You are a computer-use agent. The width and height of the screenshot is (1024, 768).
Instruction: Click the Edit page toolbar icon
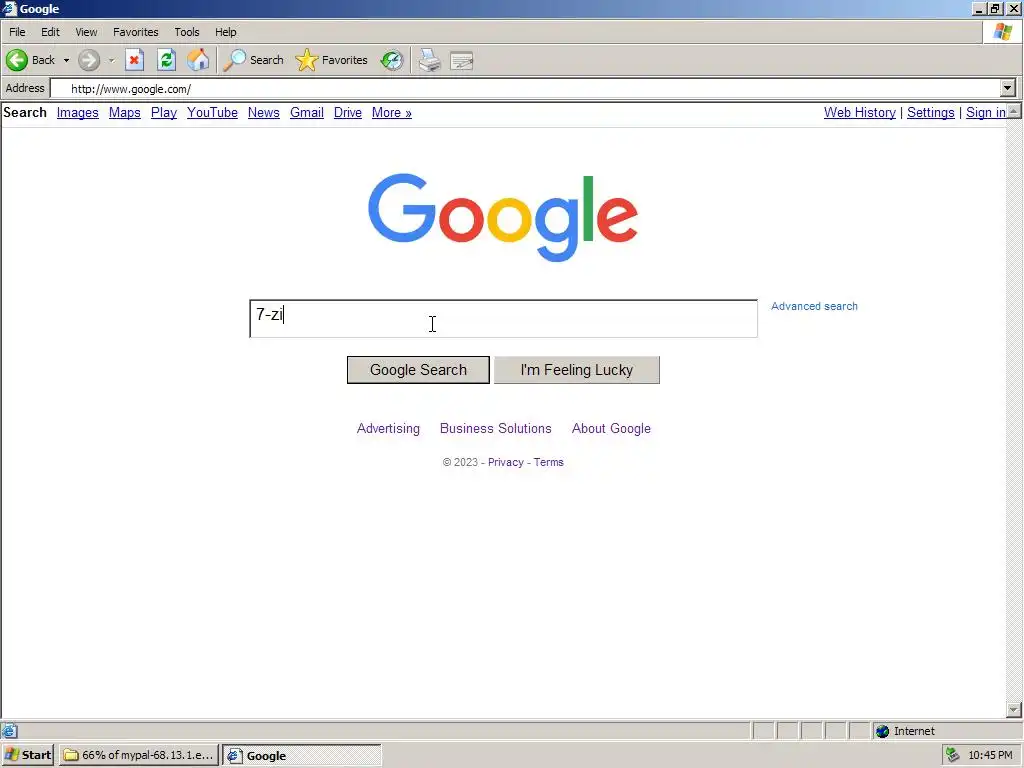(x=462, y=61)
